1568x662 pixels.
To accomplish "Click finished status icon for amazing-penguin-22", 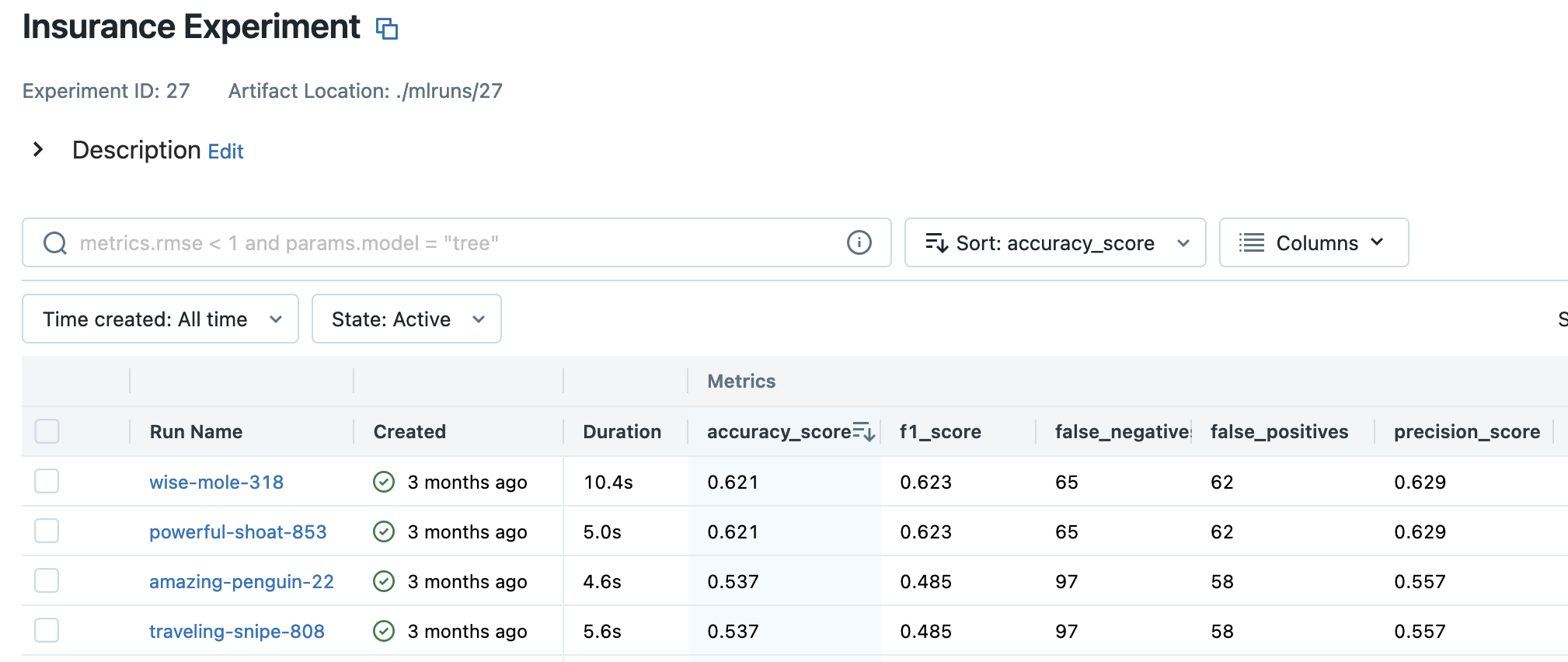I will tap(384, 581).
